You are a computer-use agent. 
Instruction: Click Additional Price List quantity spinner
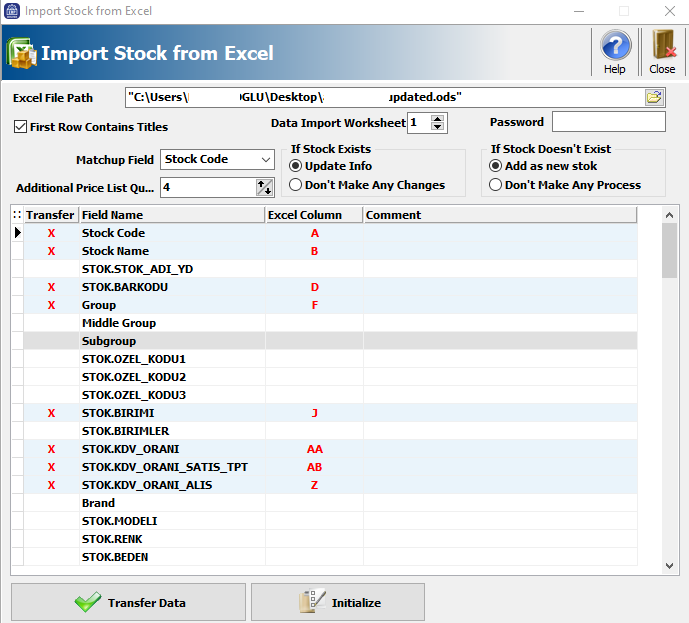click(265, 188)
